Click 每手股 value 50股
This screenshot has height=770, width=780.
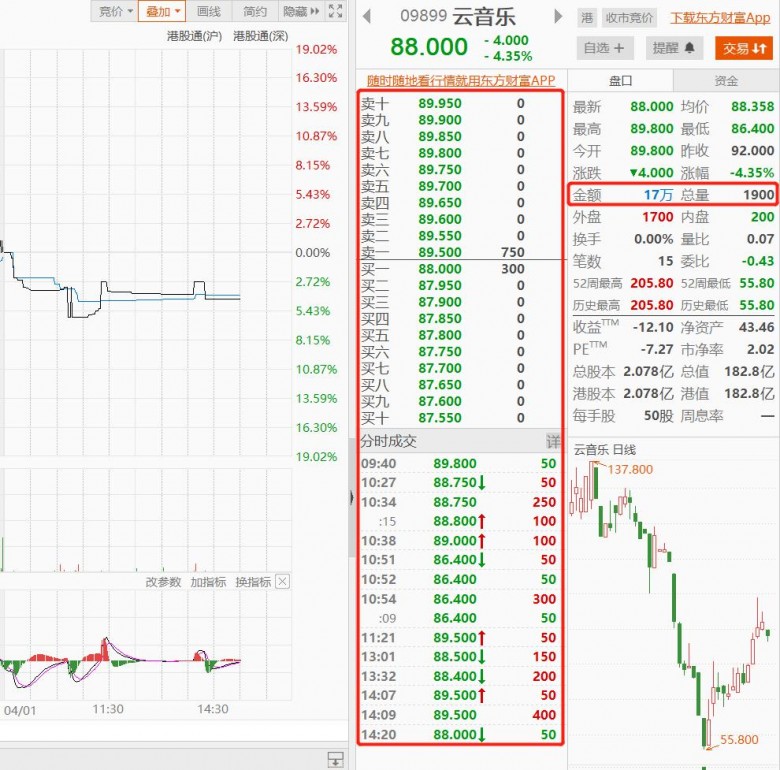(658, 416)
